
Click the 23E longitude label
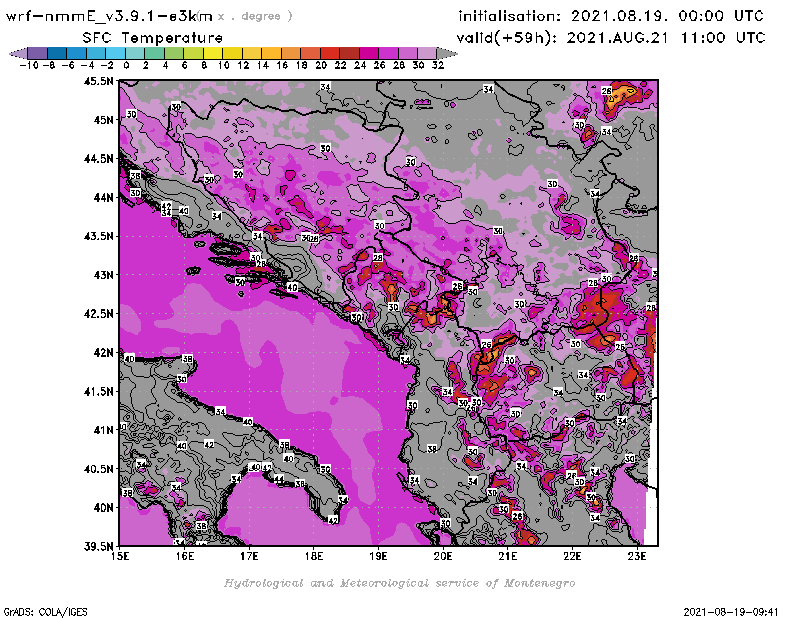[637, 556]
